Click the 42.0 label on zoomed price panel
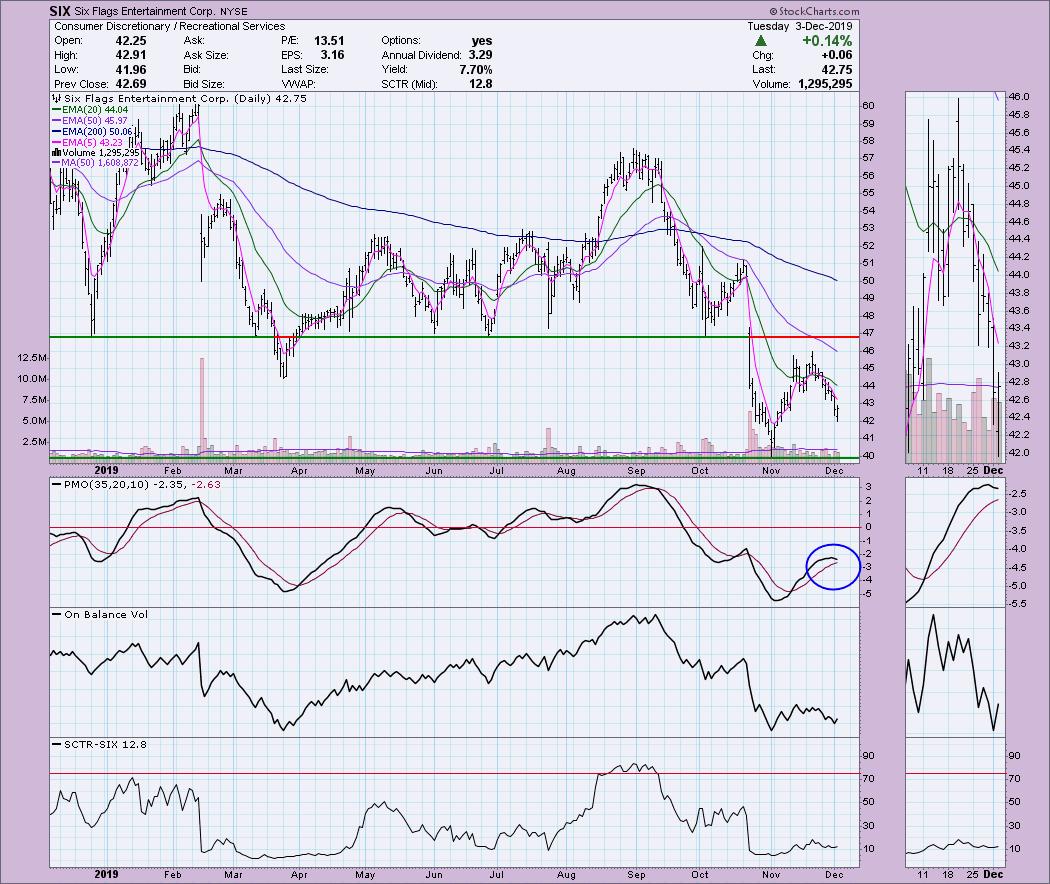1050x884 pixels. [x=1019, y=453]
